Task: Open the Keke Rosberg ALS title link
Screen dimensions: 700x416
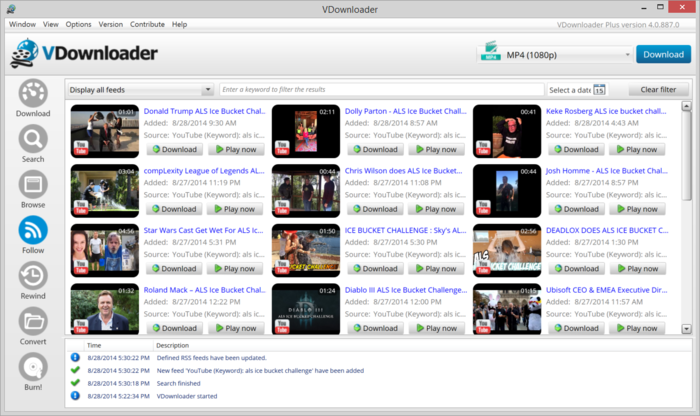Action: [x=606, y=111]
